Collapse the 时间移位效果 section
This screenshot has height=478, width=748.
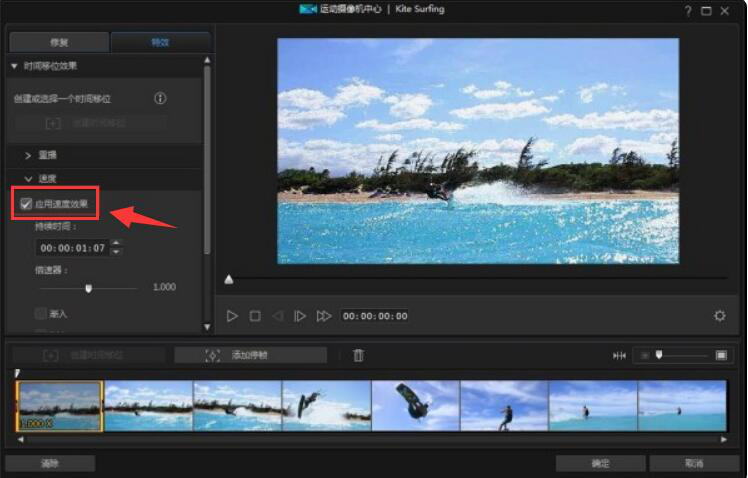click(x=14, y=66)
